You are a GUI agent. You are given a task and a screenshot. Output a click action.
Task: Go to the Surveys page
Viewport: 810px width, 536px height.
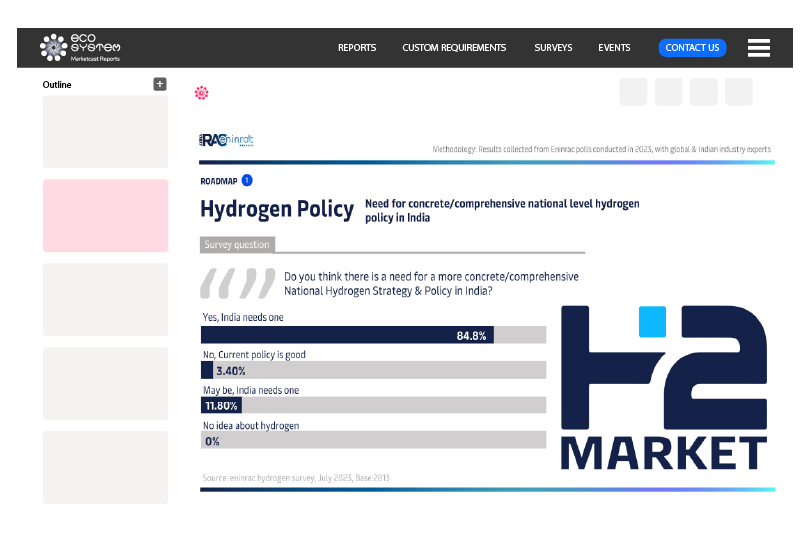553,48
